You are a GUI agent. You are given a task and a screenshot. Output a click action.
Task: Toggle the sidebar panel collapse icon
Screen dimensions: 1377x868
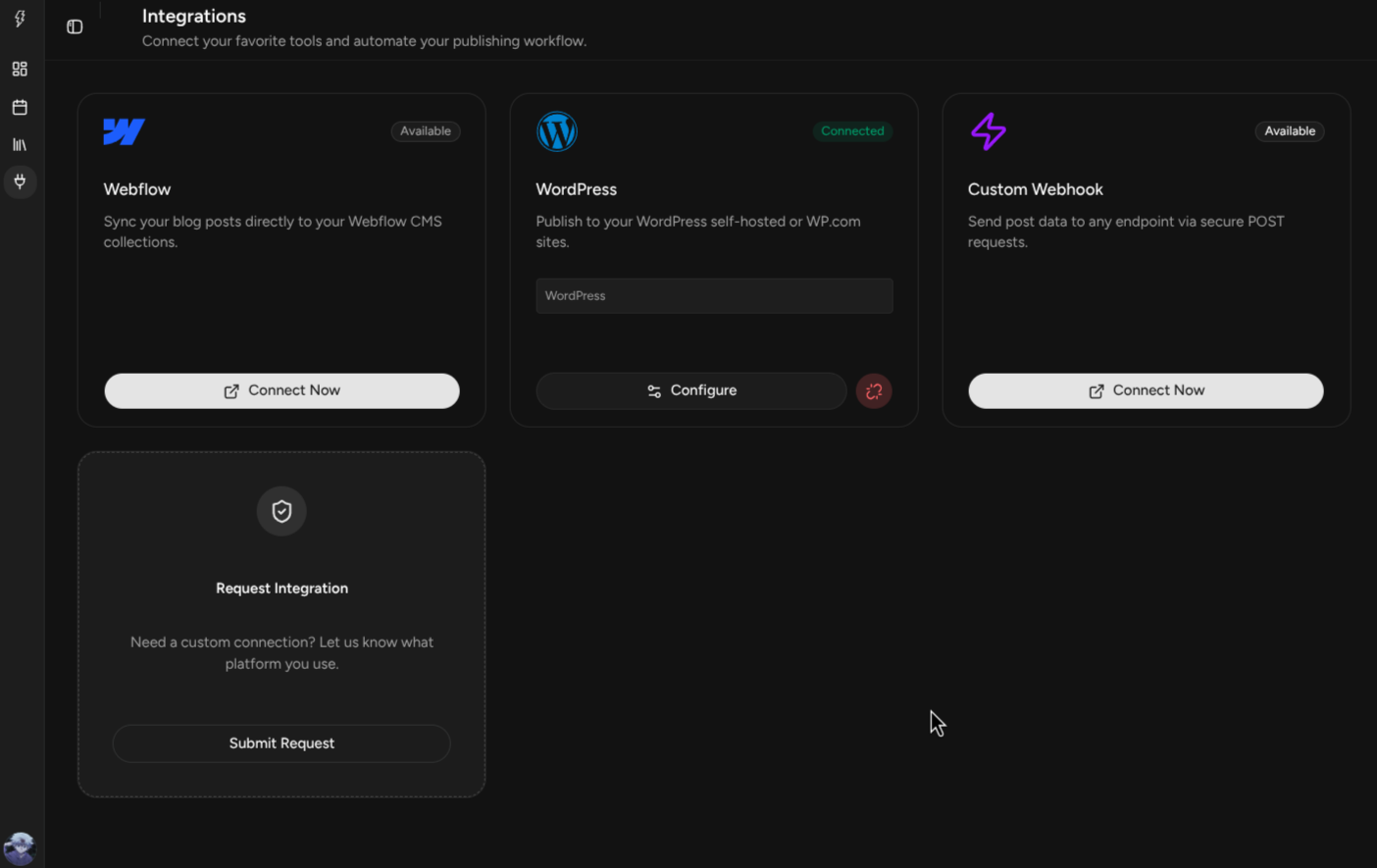pos(75,26)
